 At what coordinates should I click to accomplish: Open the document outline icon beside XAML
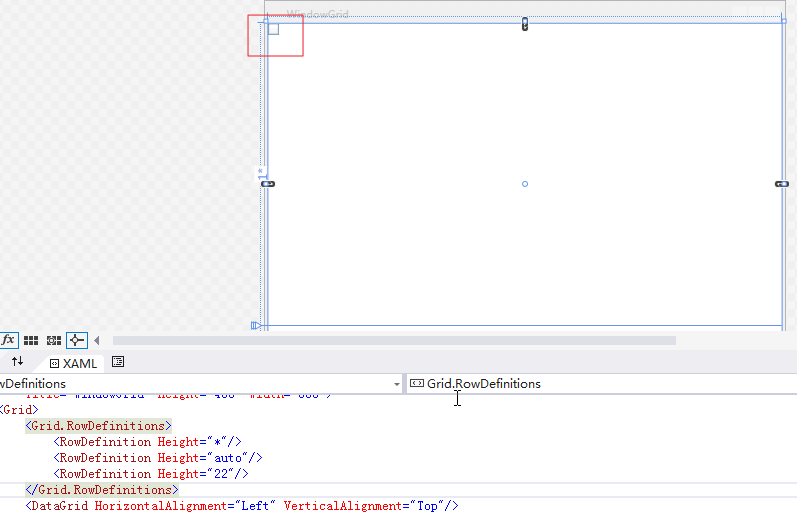(118, 362)
